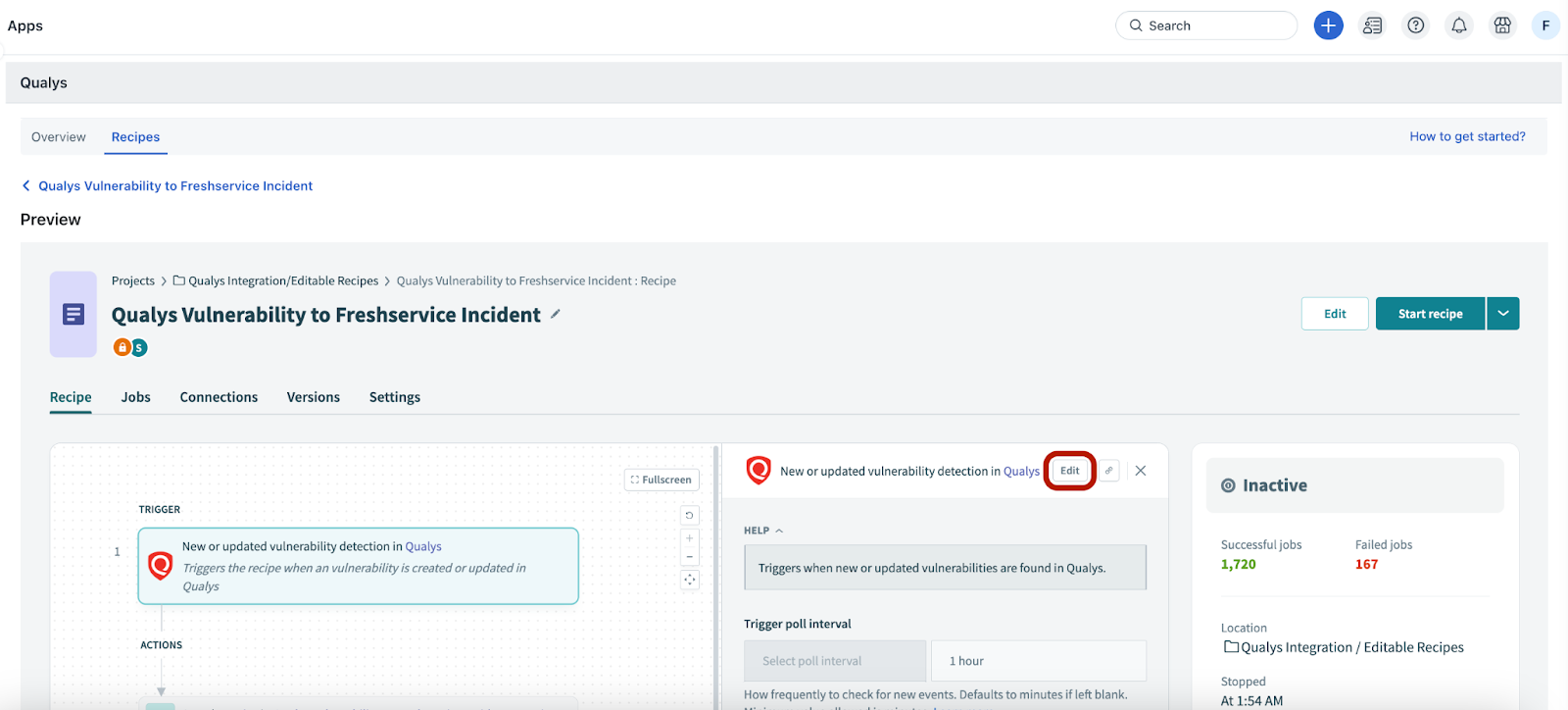The width and height of the screenshot is (1568, 710).
Task: Click the orange lock badge under title
Action: (x=122, y=347)
